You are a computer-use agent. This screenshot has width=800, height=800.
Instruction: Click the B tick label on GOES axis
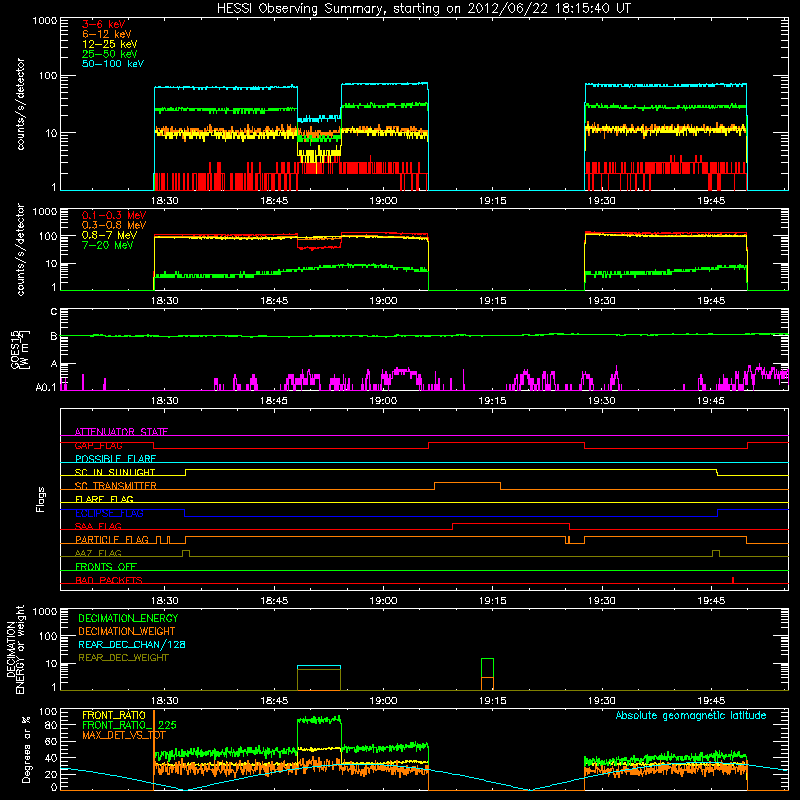point(54,336)
